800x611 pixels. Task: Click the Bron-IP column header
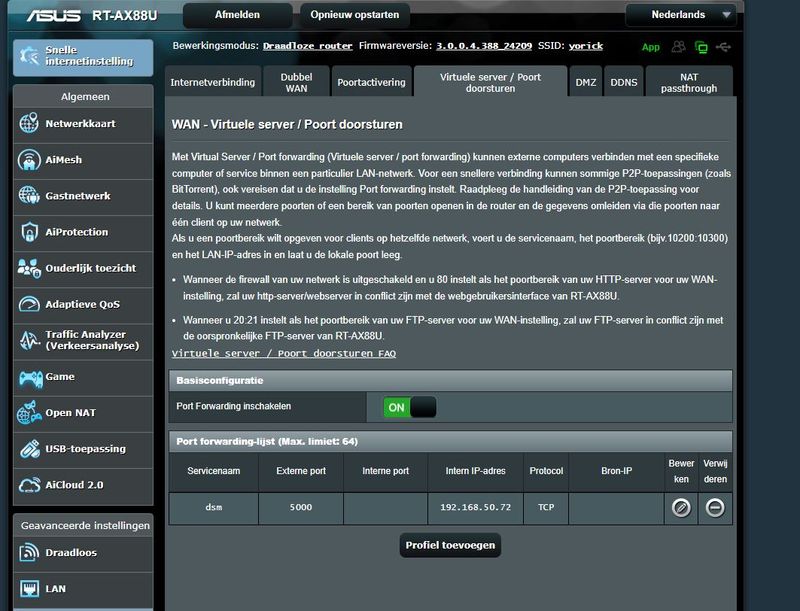(x=616, y=471)
